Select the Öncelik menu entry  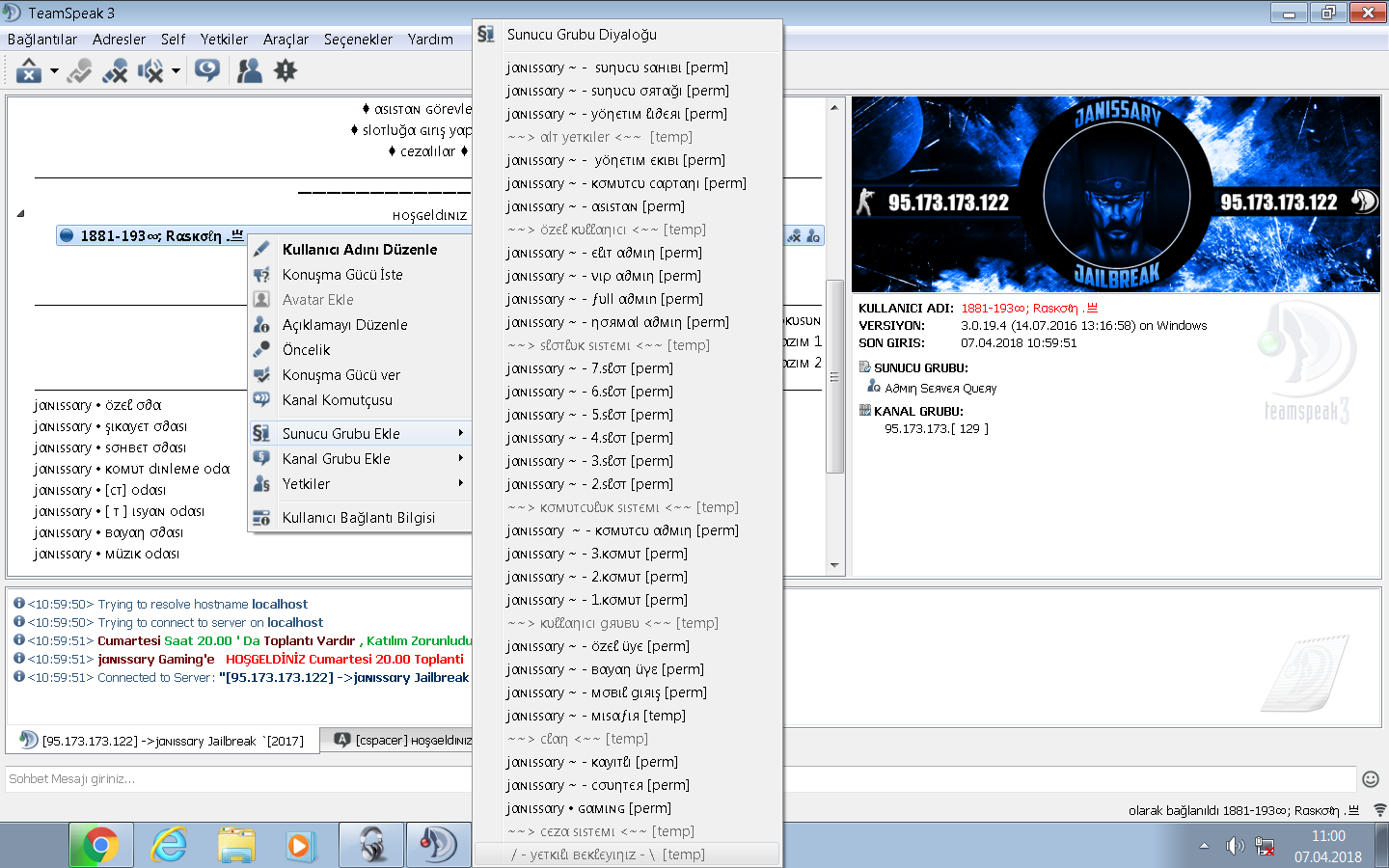(360, 350)
